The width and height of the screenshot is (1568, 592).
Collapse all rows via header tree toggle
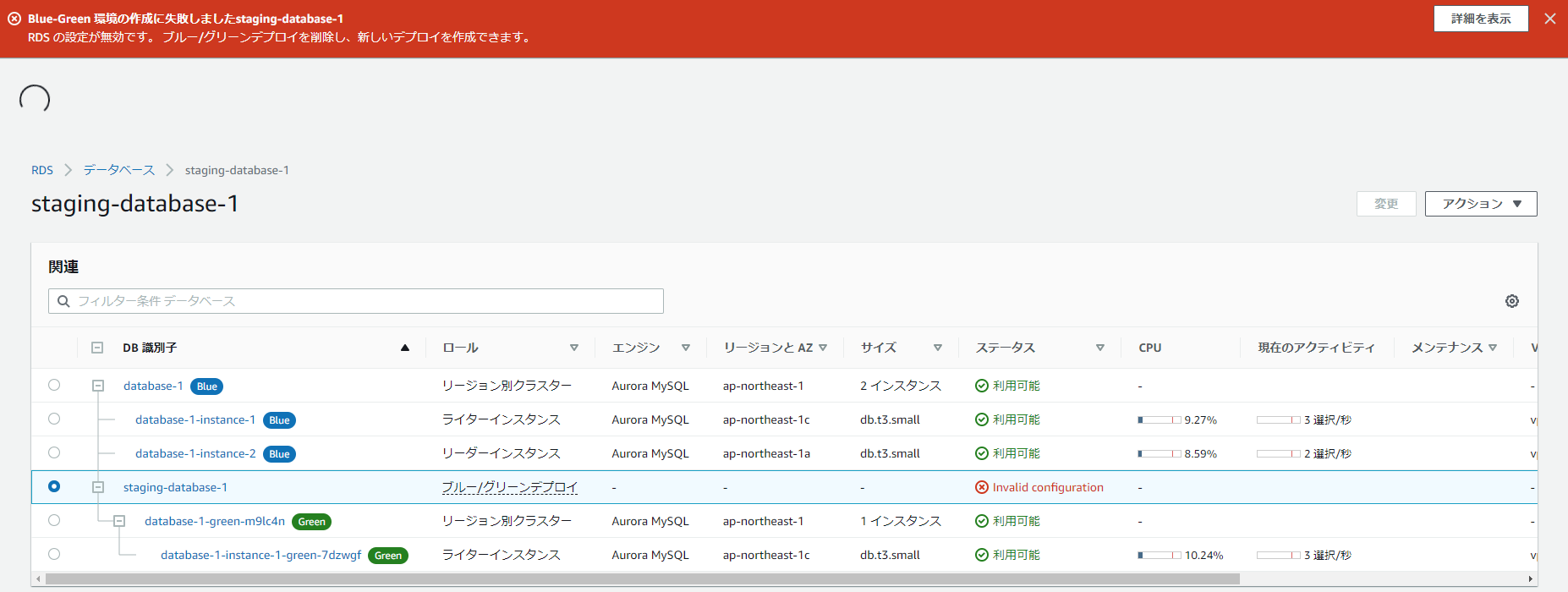(x=97, y=348)
